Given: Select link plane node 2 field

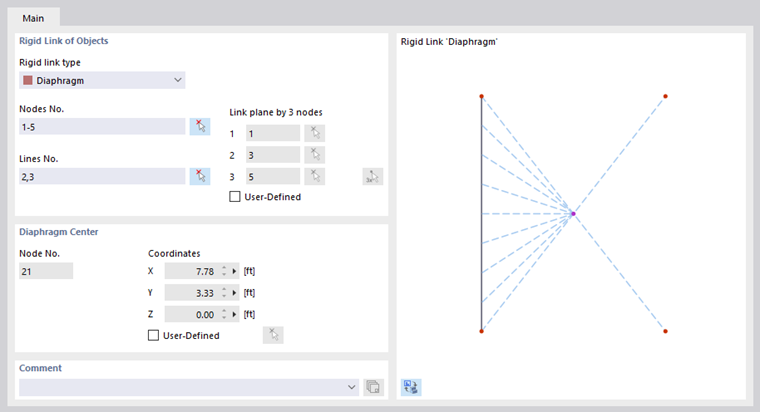Looking at the screenshot, I should tap(273, 155).
